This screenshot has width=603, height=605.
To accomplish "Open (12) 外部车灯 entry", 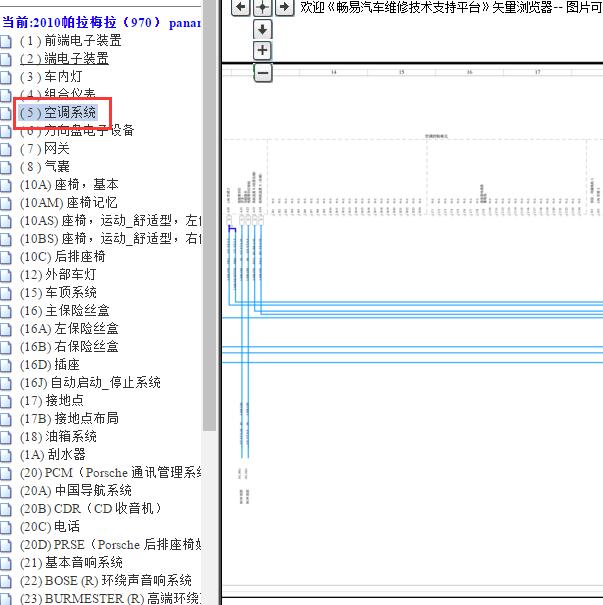I will [x=58, y=275].
